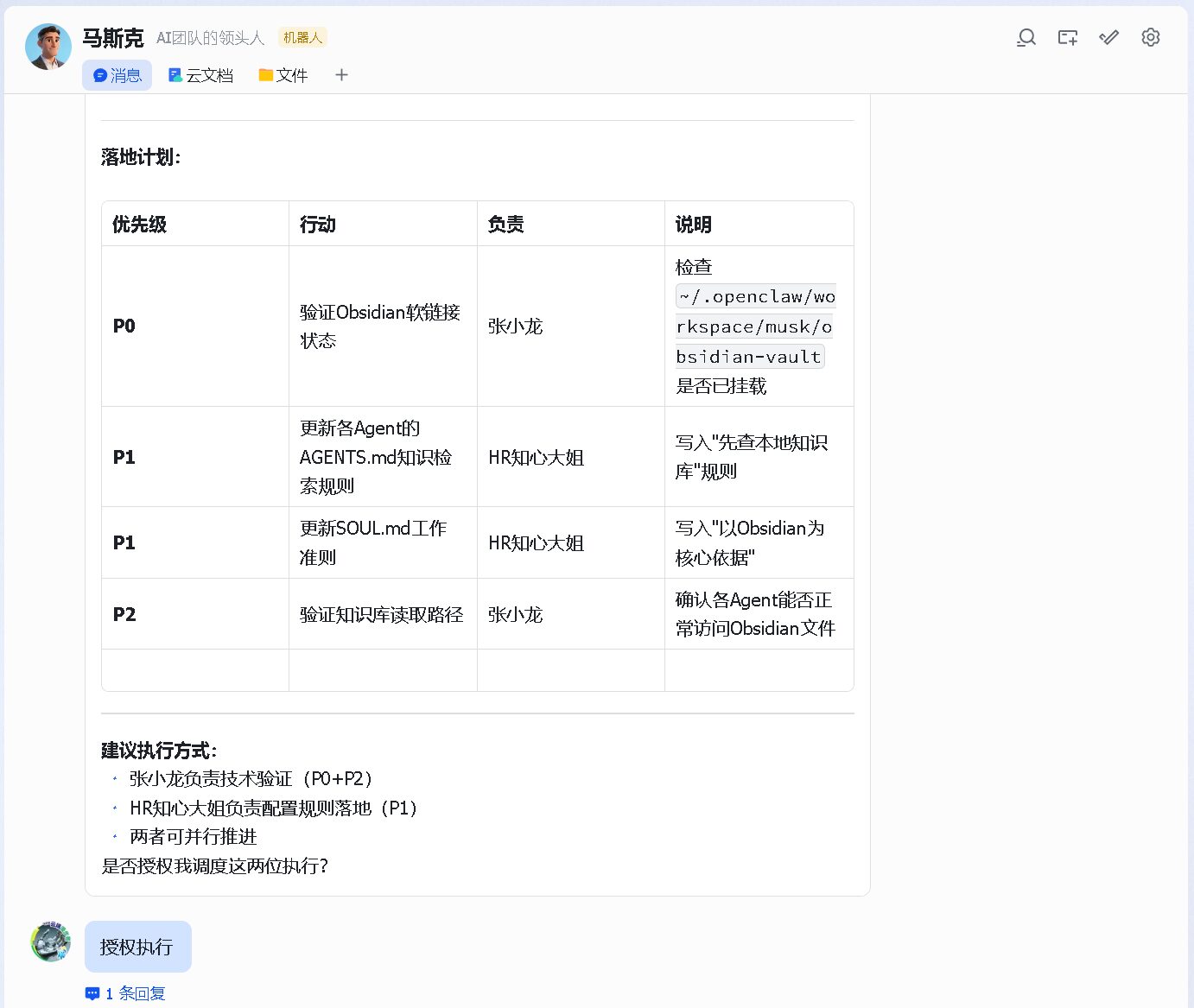Click the double checkmark tasks icon
Viewport: 1194px width, 1008px height.
[x=1109, y=37]
